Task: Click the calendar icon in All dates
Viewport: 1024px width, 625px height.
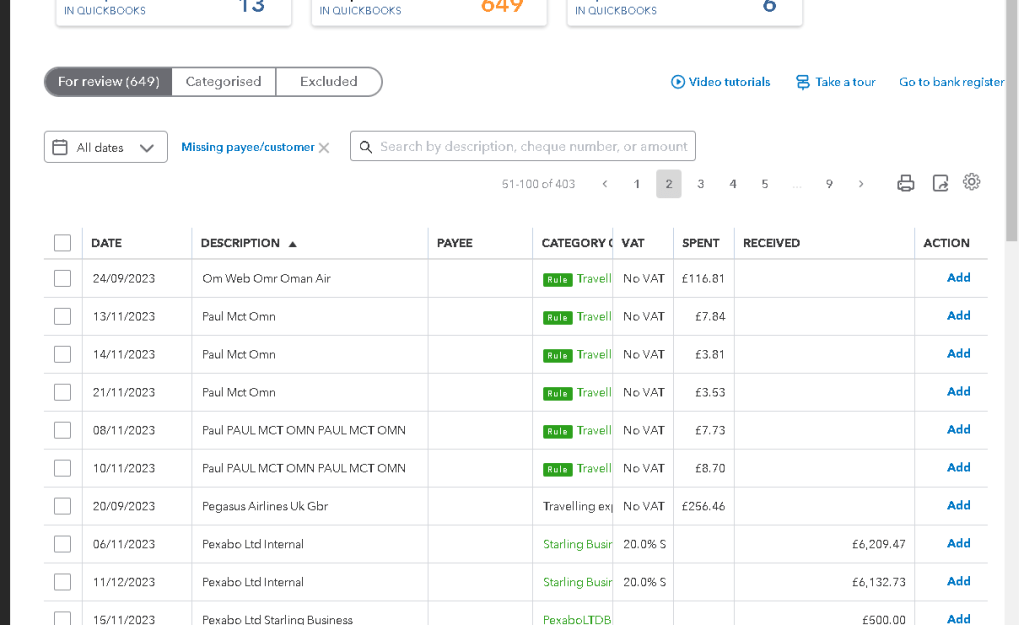Action: coord(59,147)
